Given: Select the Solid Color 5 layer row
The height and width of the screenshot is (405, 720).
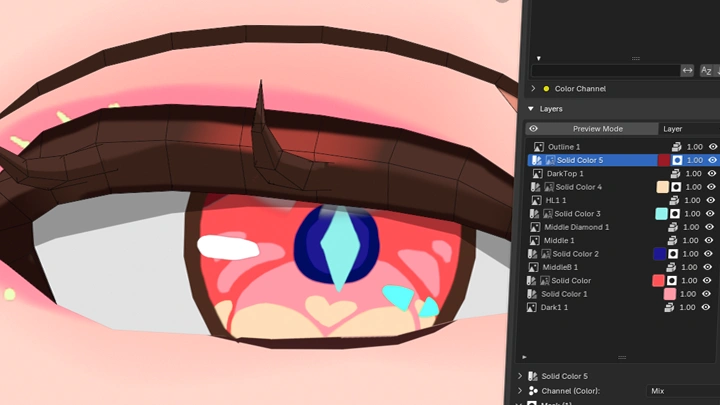Looking at the screenshot, I should point(622,160).
